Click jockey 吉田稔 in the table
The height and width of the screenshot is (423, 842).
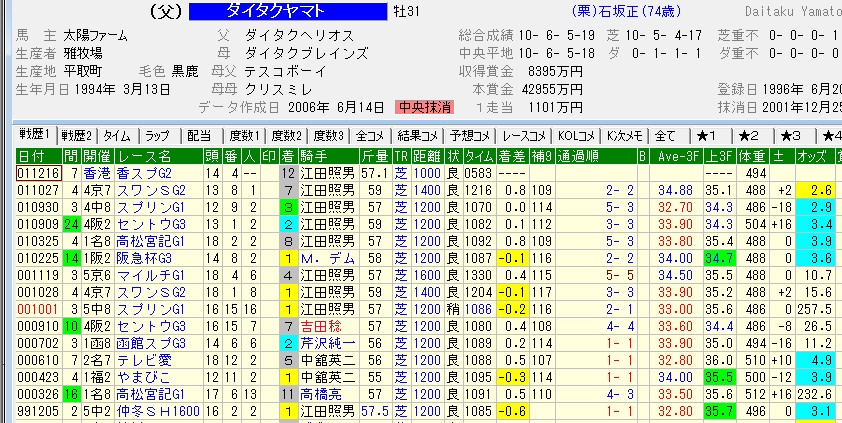click(320, 326)
